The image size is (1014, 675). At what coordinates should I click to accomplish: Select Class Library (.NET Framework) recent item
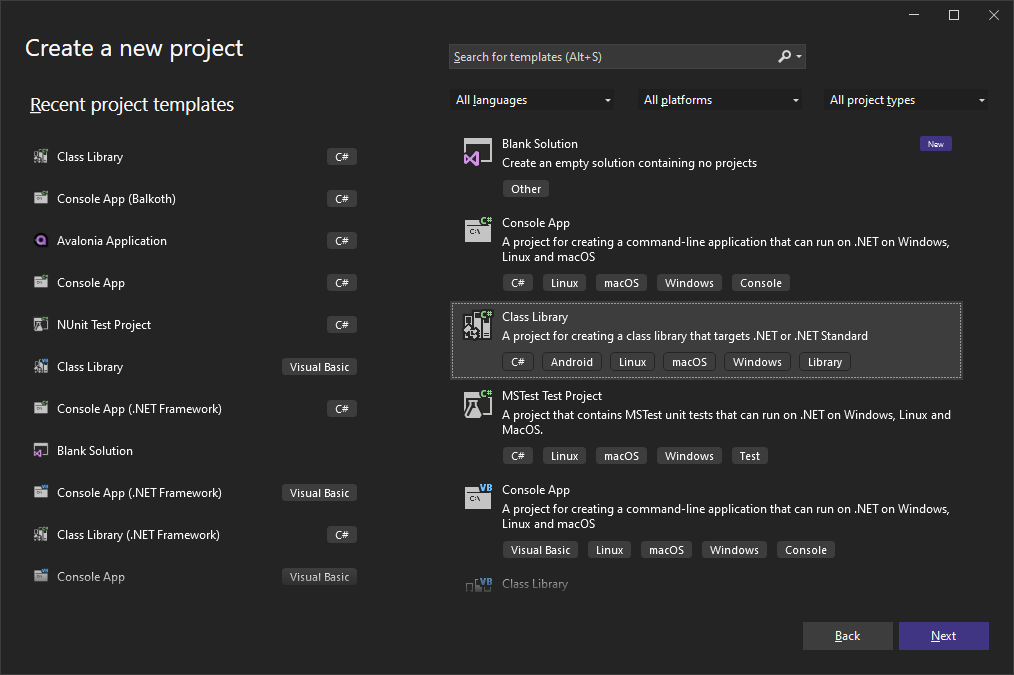(138, 535)
